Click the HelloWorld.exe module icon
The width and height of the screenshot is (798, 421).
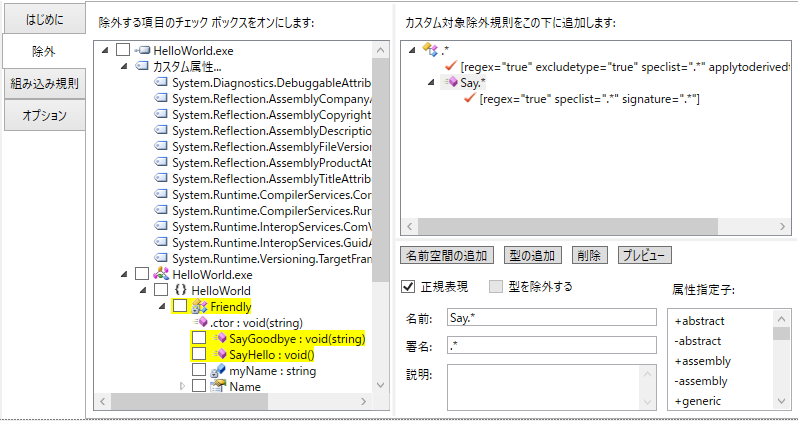[161, 273]
